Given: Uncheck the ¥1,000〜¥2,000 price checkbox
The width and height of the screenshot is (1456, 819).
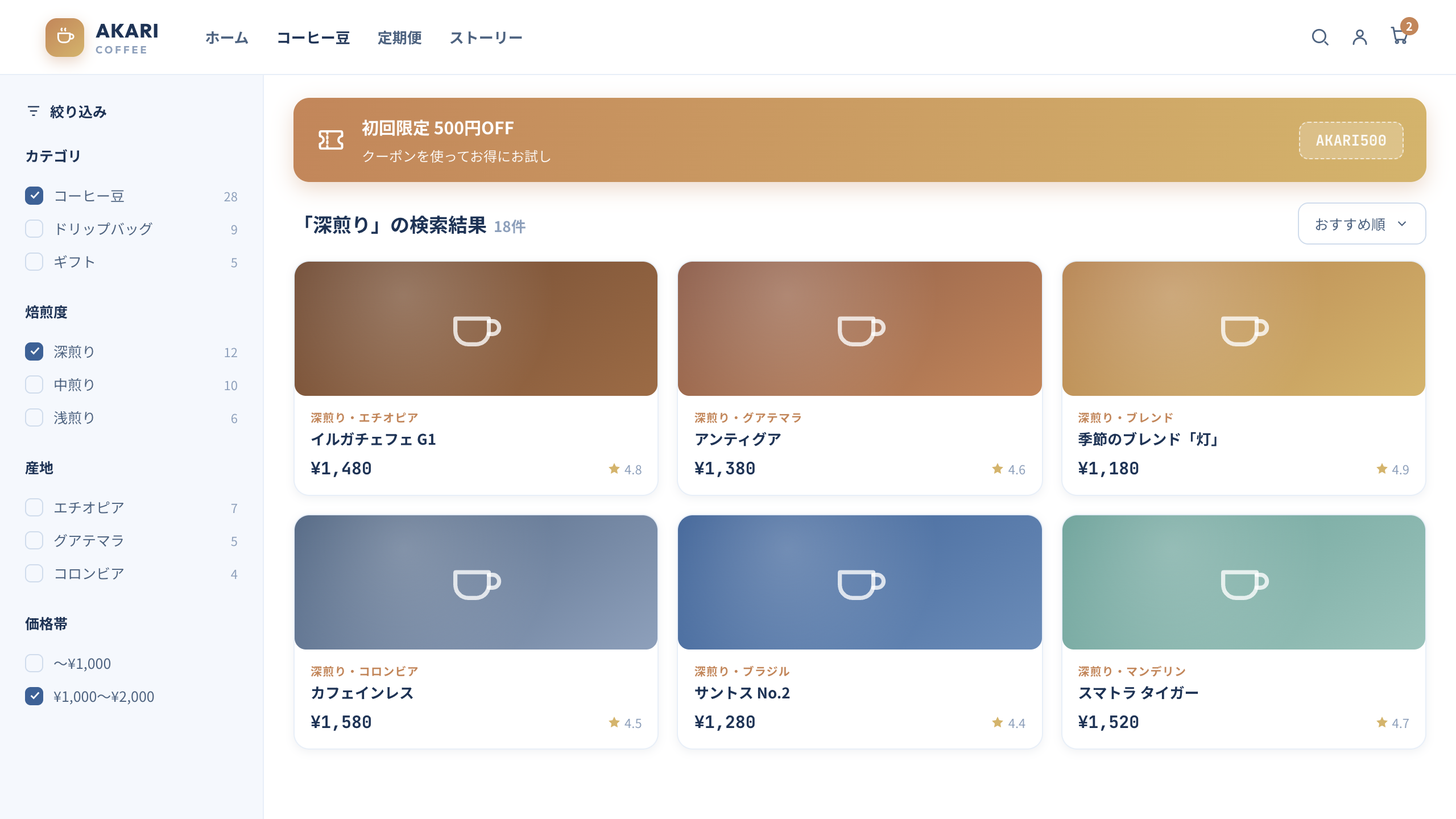Looking at the screenshot, I should pos(34,696).
